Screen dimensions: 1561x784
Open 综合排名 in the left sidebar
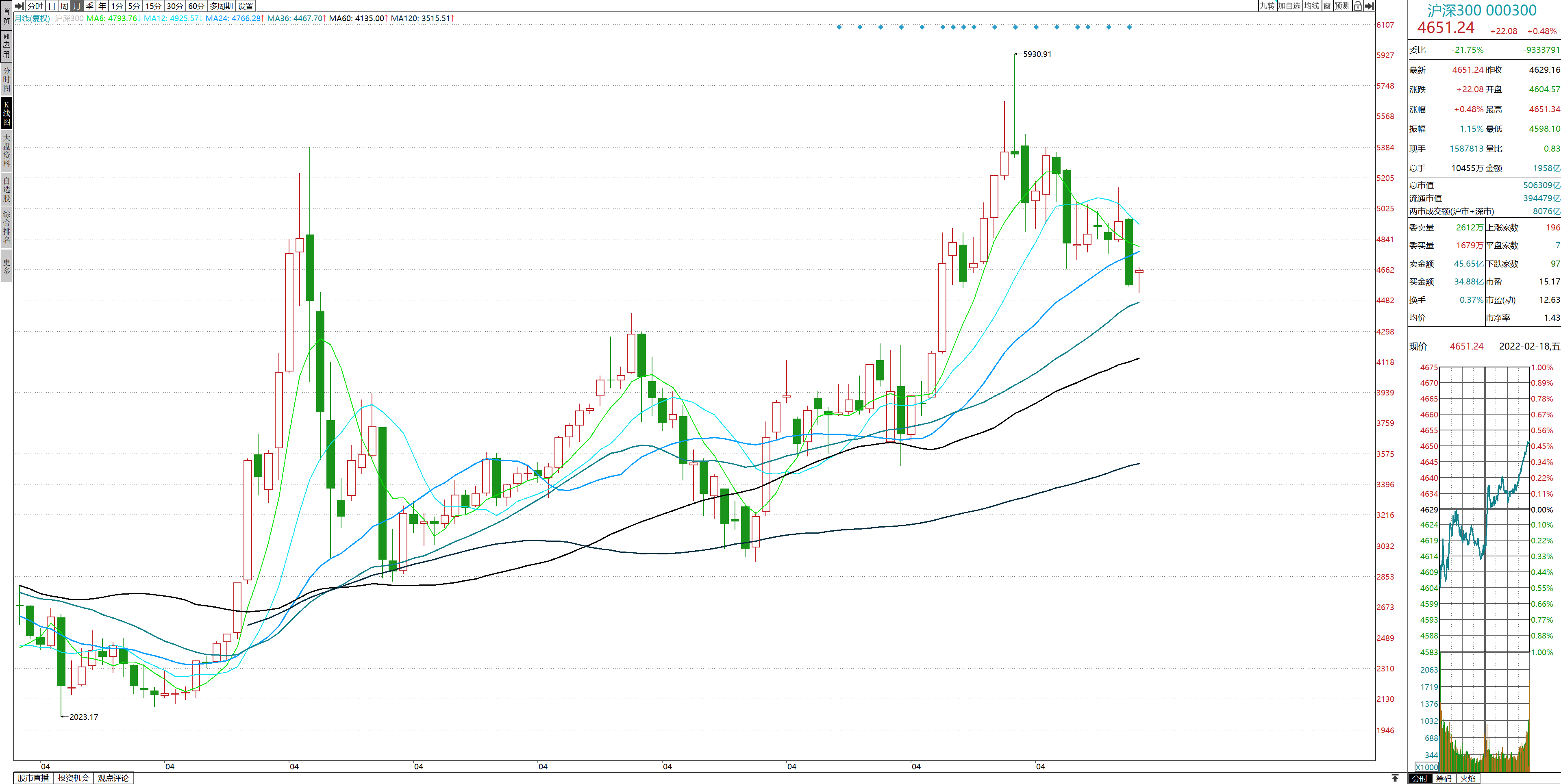[x=6, y=227]
